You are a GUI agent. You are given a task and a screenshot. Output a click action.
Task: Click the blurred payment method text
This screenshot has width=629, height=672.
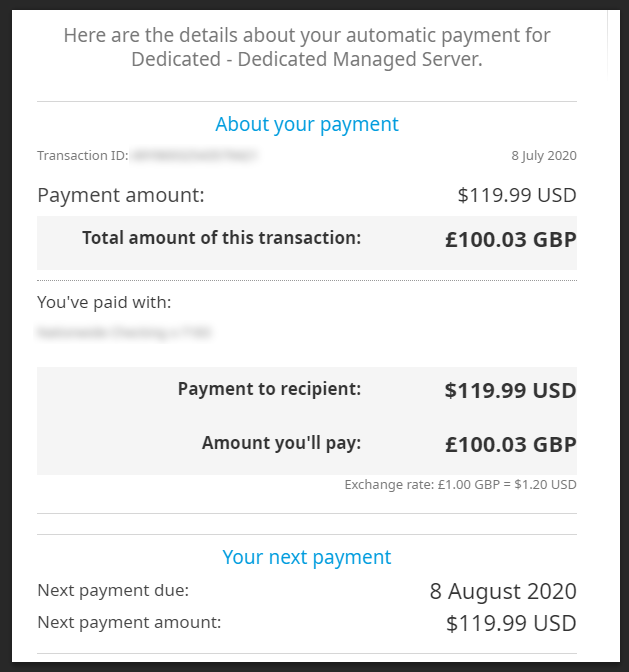coord(124,332)
